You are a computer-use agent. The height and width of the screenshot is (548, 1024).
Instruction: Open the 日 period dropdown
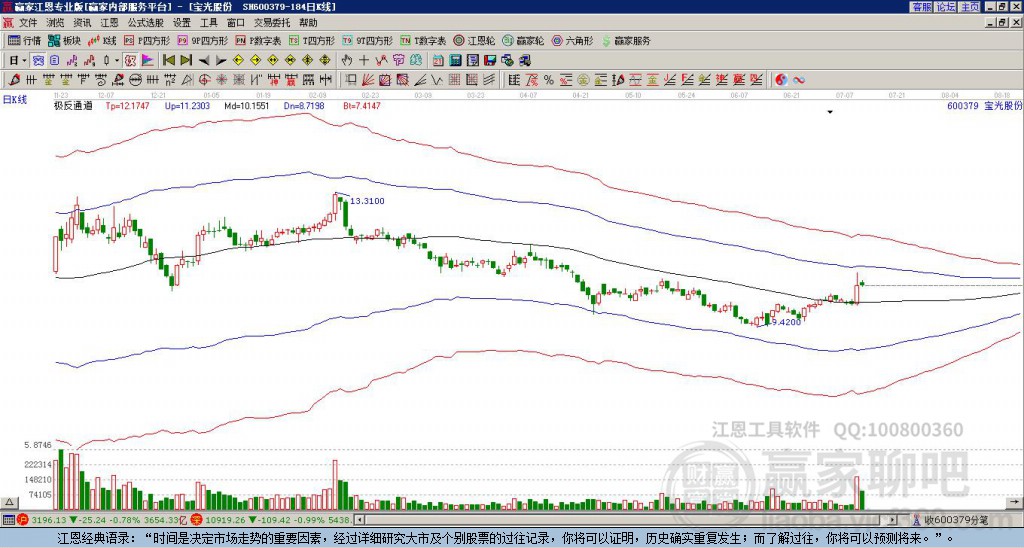click(18, 61)
